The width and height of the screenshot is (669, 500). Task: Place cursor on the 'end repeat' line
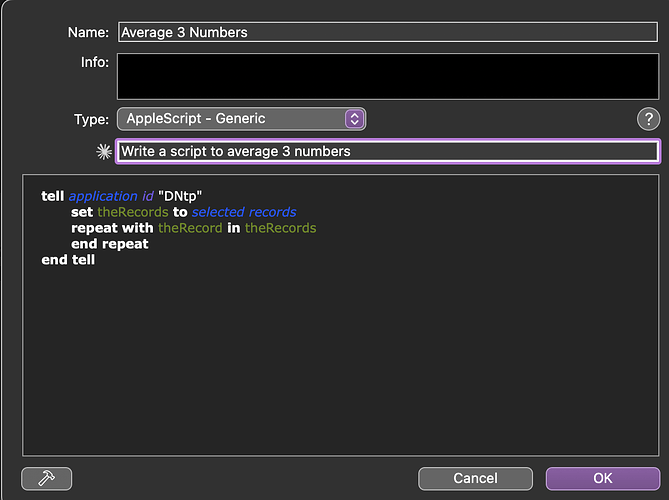[109, 244]
